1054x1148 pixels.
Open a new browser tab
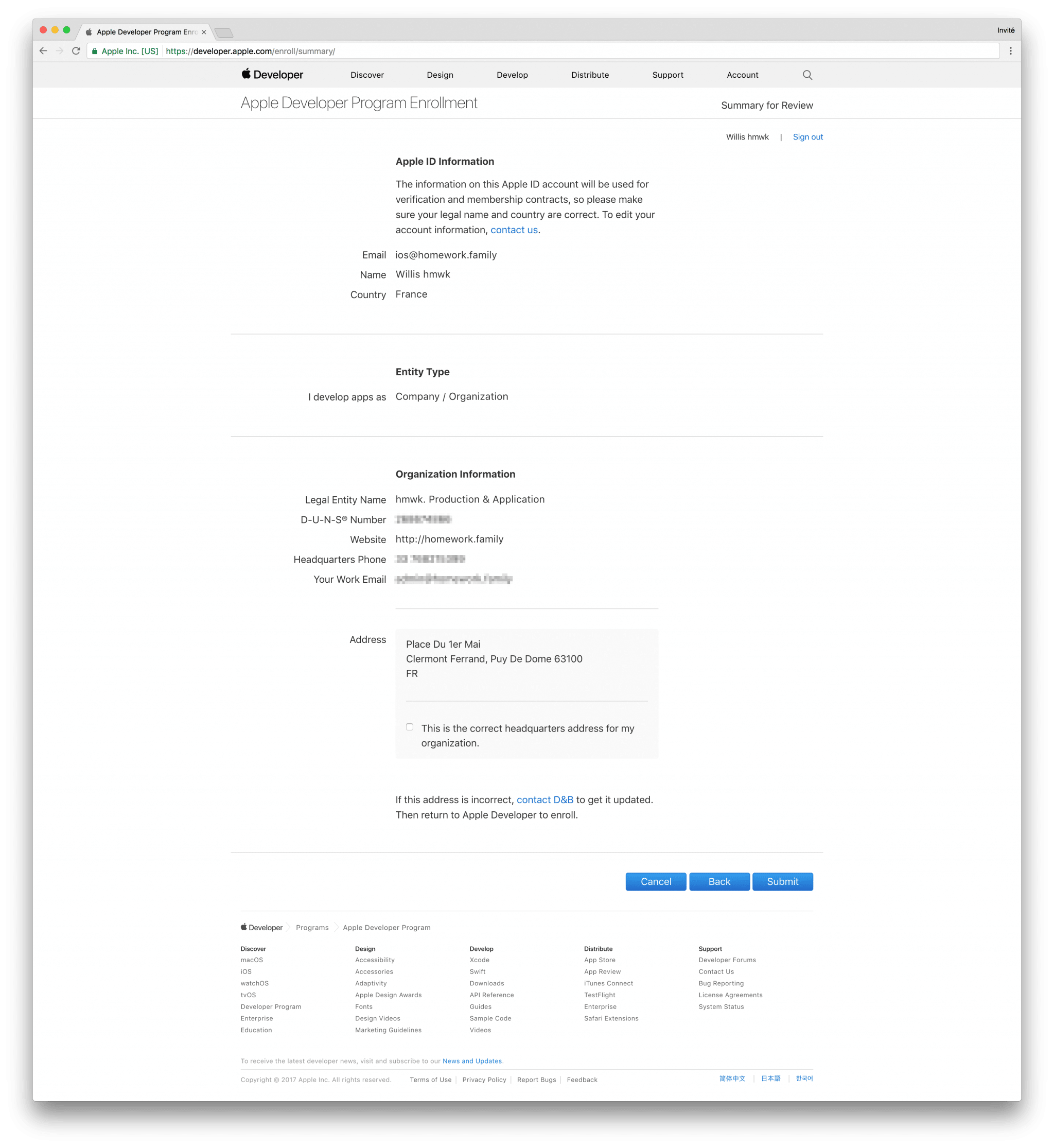click(x=224, y=32)
